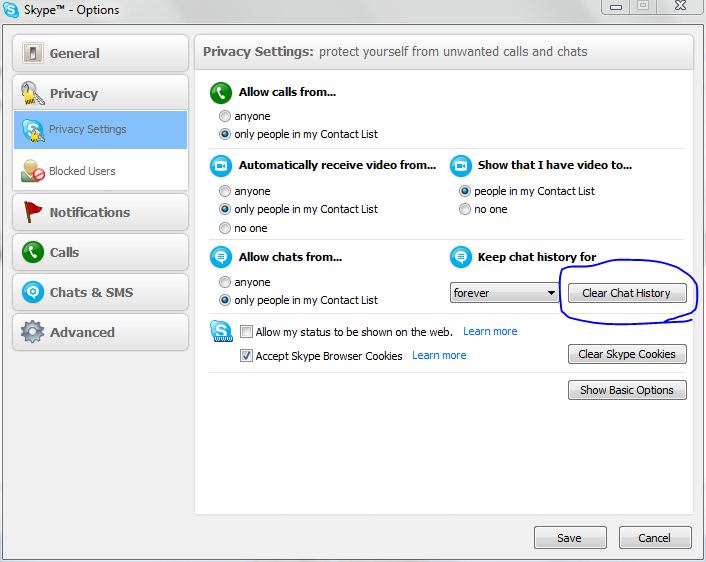Viewport: 706px width, 562px height.
Task: Select 'no one' under Automatically receive video
Action: click(x=225, y=228)
